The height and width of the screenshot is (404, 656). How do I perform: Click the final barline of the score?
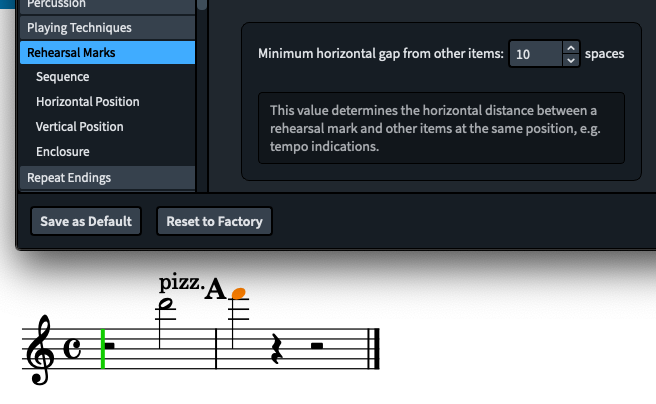(375, 348)
